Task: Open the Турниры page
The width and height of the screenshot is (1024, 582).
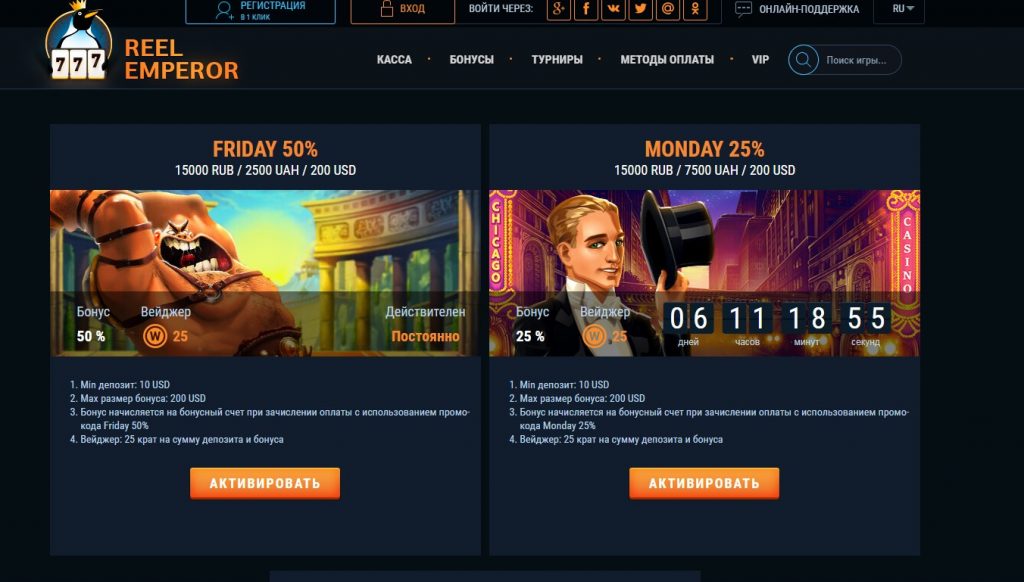Action: [x=557, y=59]
